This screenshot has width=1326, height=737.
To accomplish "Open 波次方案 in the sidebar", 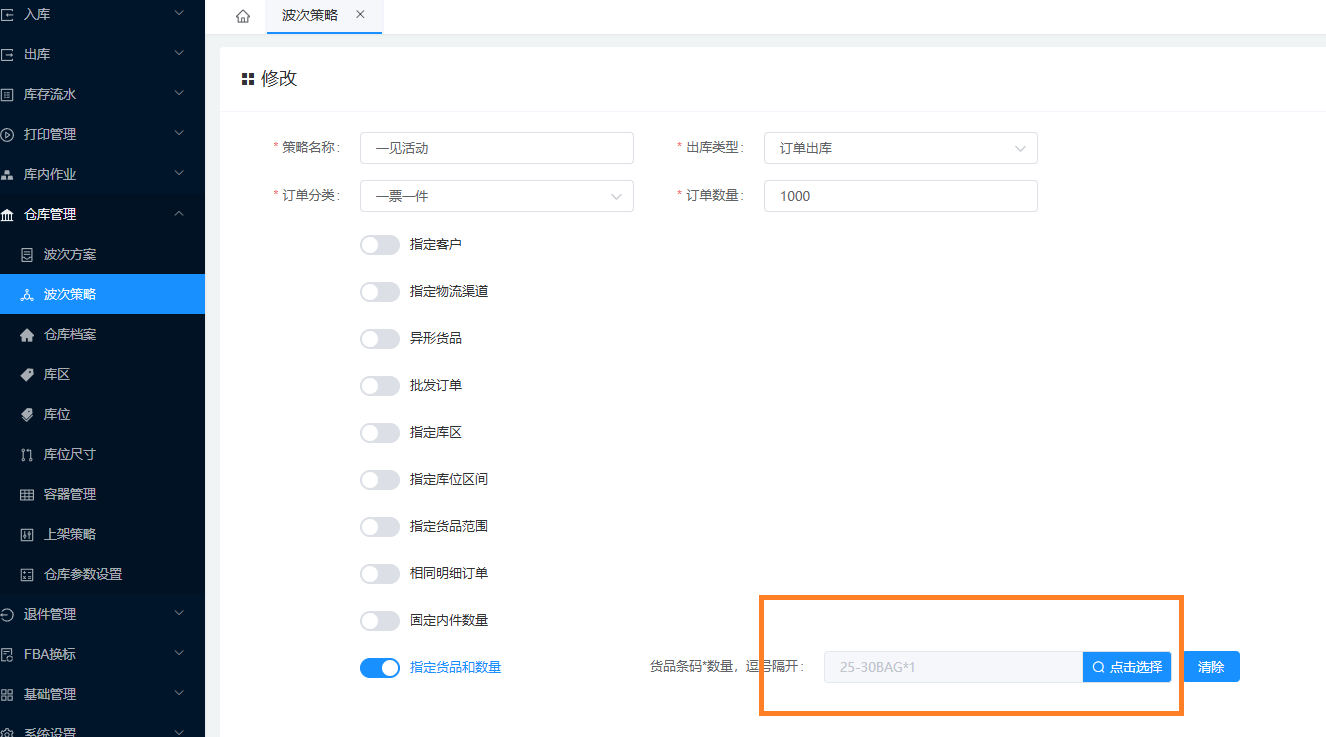I will tap(70, 254).
